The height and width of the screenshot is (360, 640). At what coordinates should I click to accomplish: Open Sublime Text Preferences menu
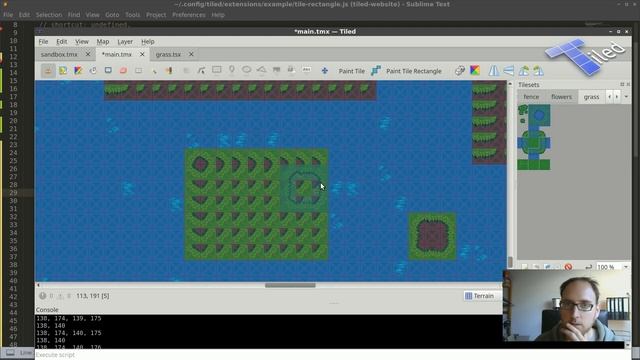189,15
